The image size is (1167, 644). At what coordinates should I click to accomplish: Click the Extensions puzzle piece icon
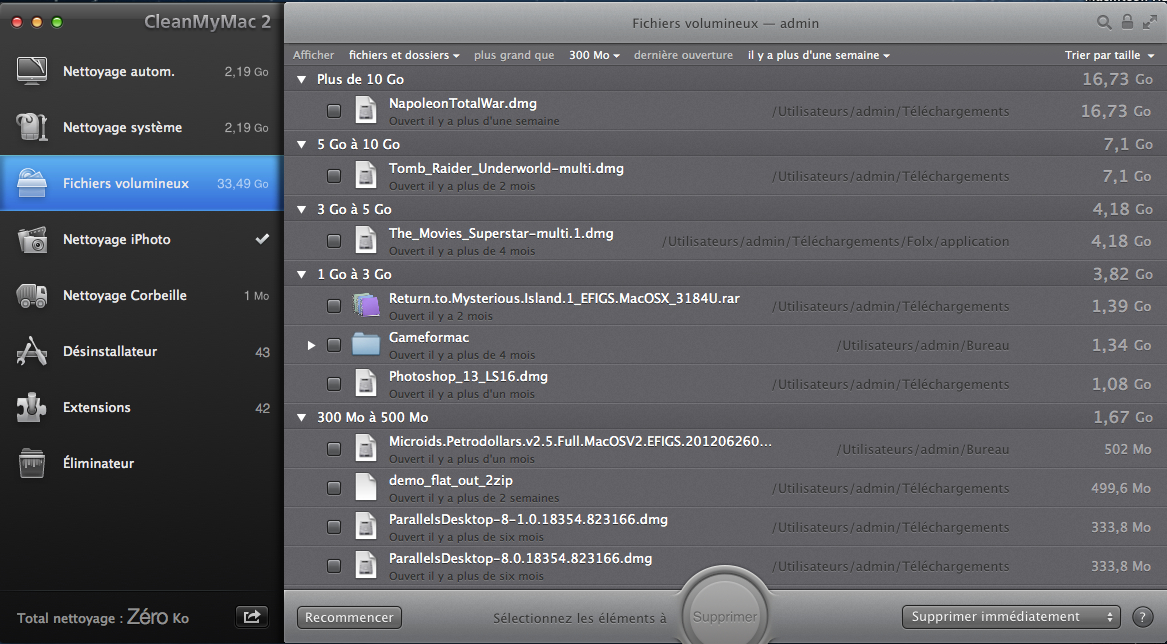pyautogui.click(x=32, y=407)
